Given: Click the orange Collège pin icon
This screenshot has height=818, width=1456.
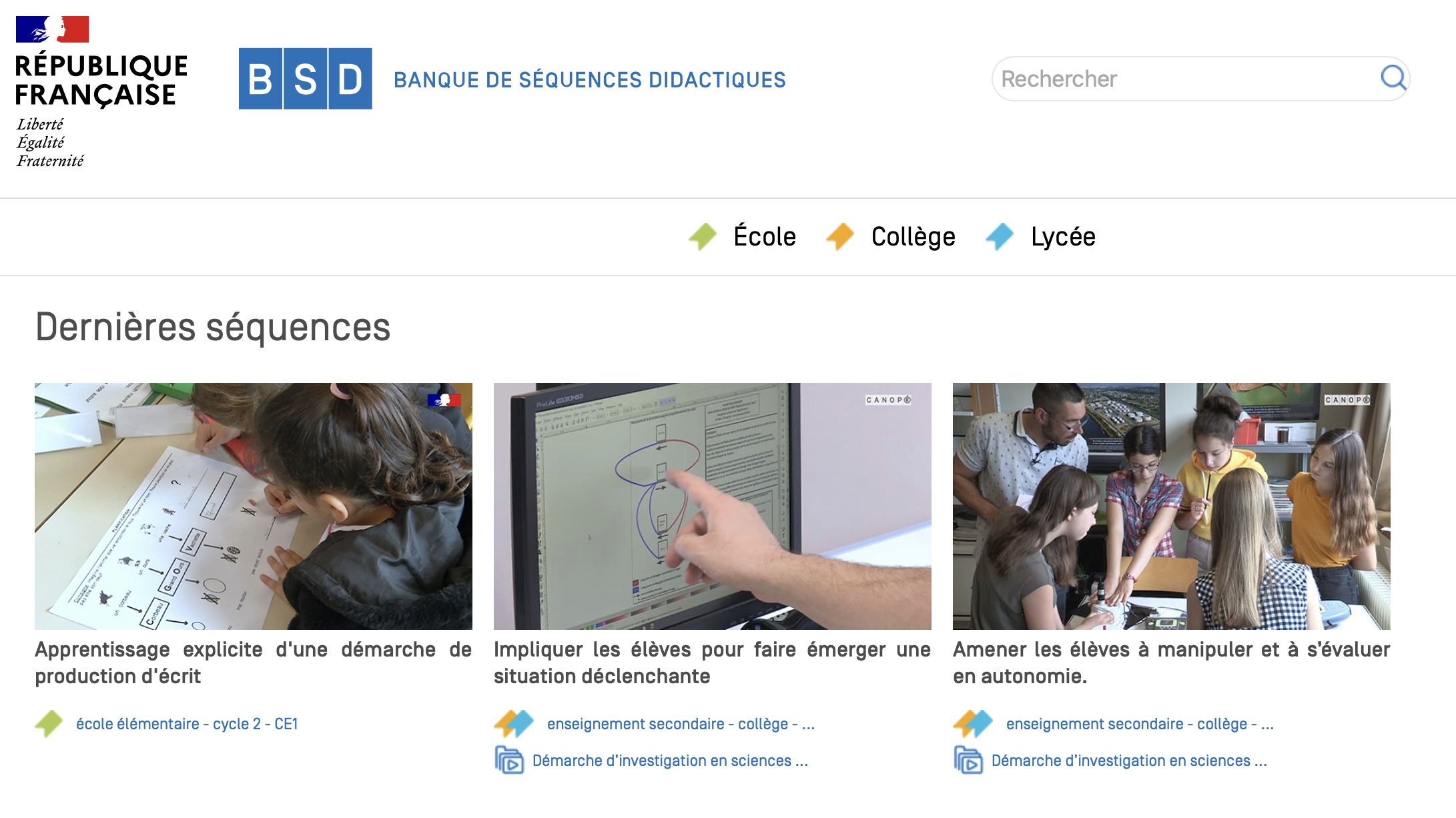Looking at the screenshot, I should tap(840, 237).
